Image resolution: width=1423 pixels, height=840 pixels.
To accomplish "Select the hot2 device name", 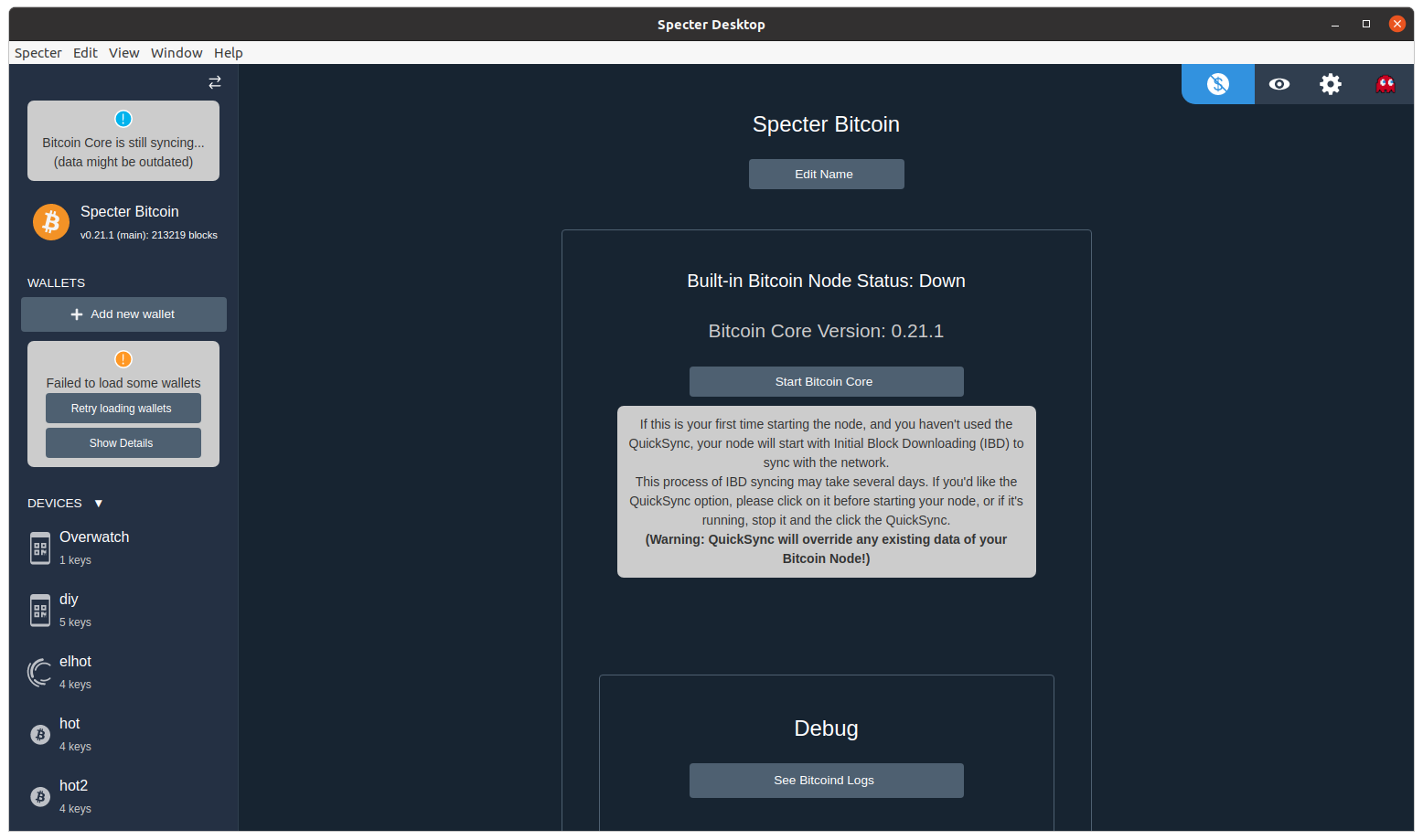I will click(73, 786).
